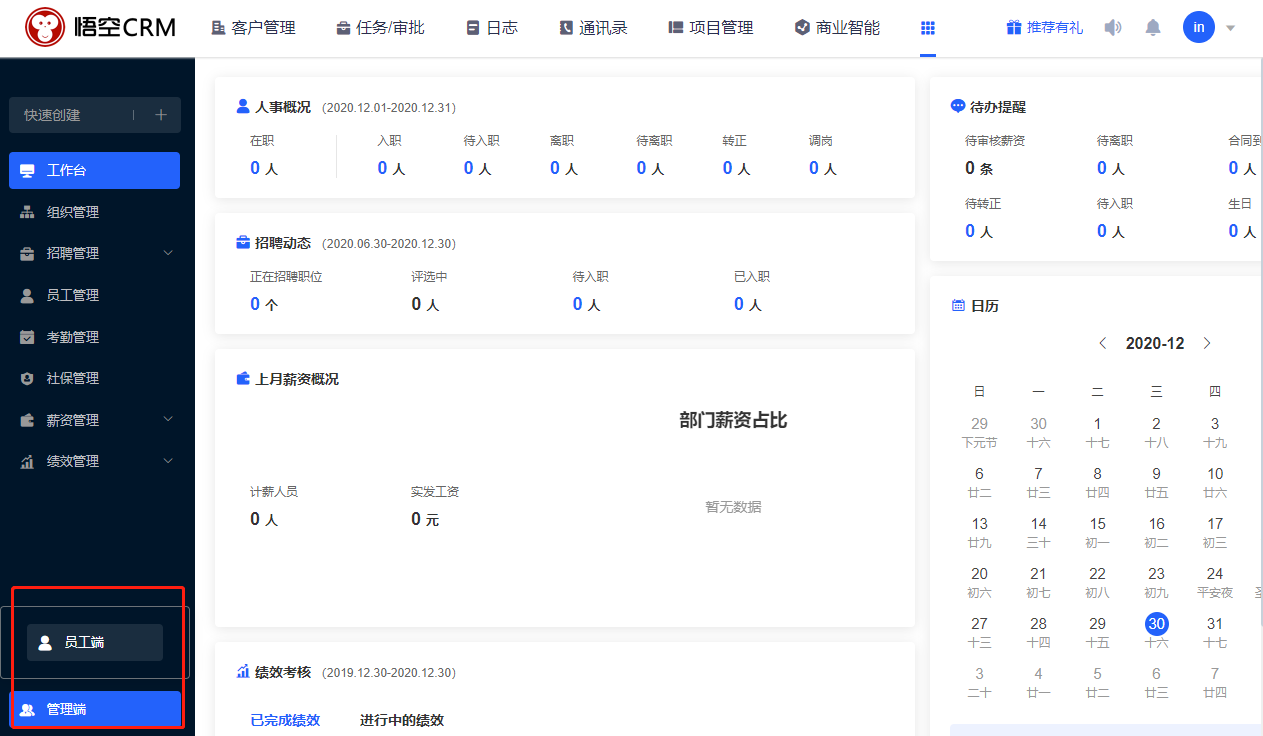Click the 暂无数据 placeholder text
Viewport: 1263px width, 736px height.
(733, 507)
